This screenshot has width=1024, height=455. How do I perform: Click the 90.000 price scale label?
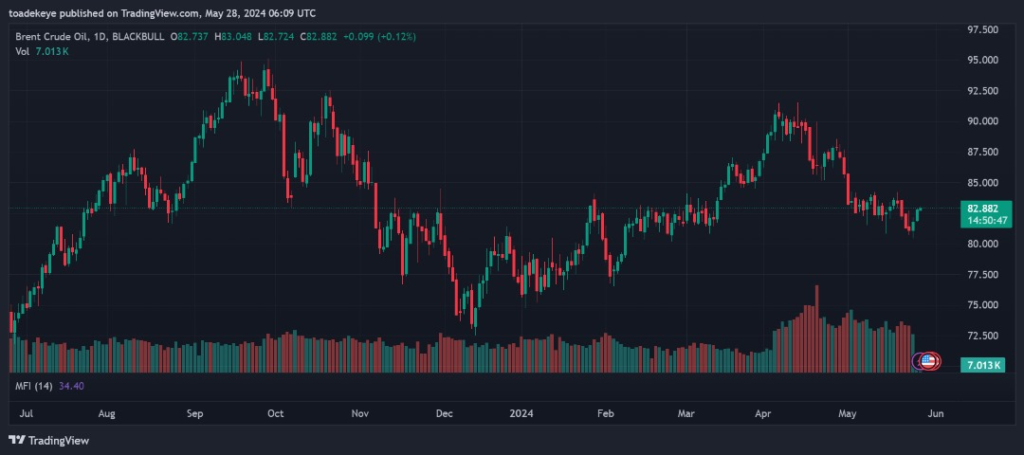tap(980, 121)
